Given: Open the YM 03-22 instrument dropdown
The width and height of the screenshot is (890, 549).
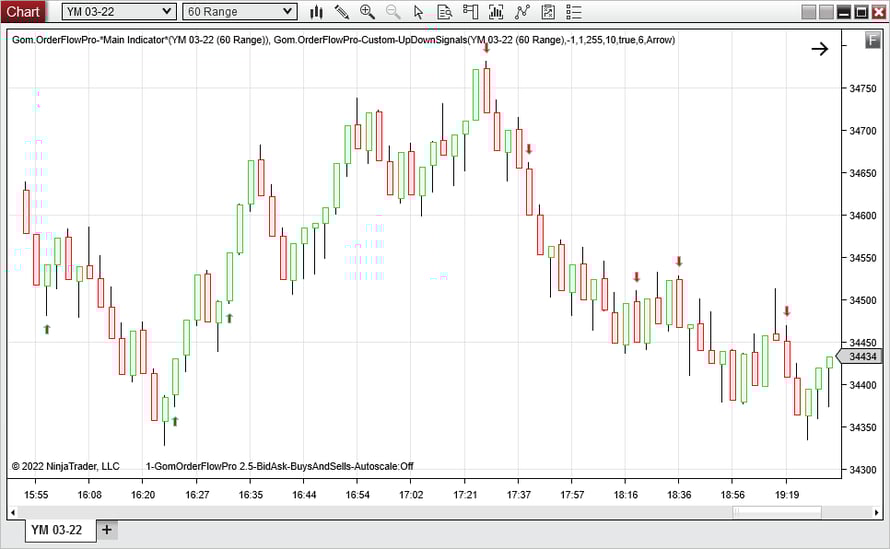Looking at the screenshot, I should (x=119, y=12).
